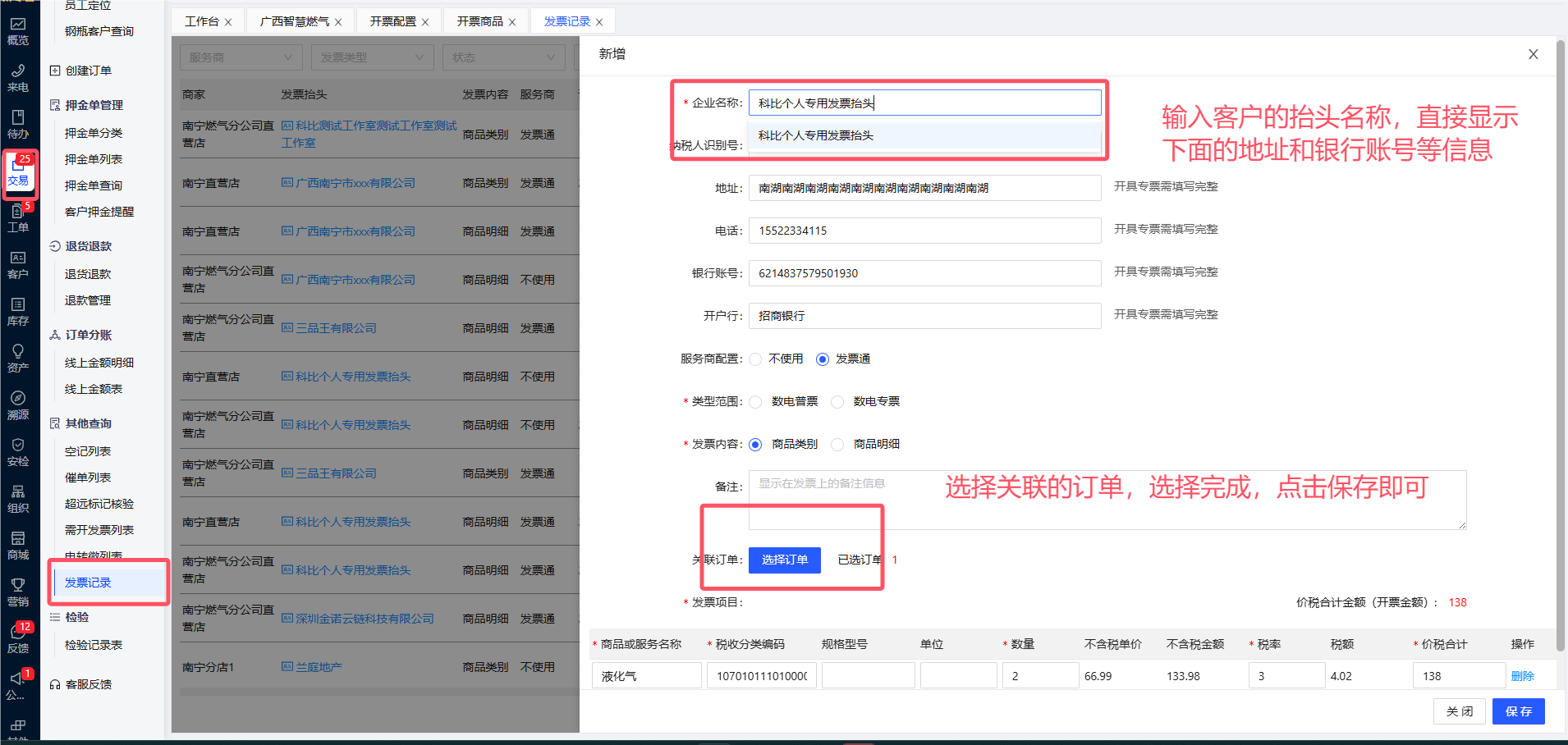Image resolution: width=1568 pixels, height=745 pixels.
Task: Open the 组织 organization icon in sidebar
Action: [18, 499]
